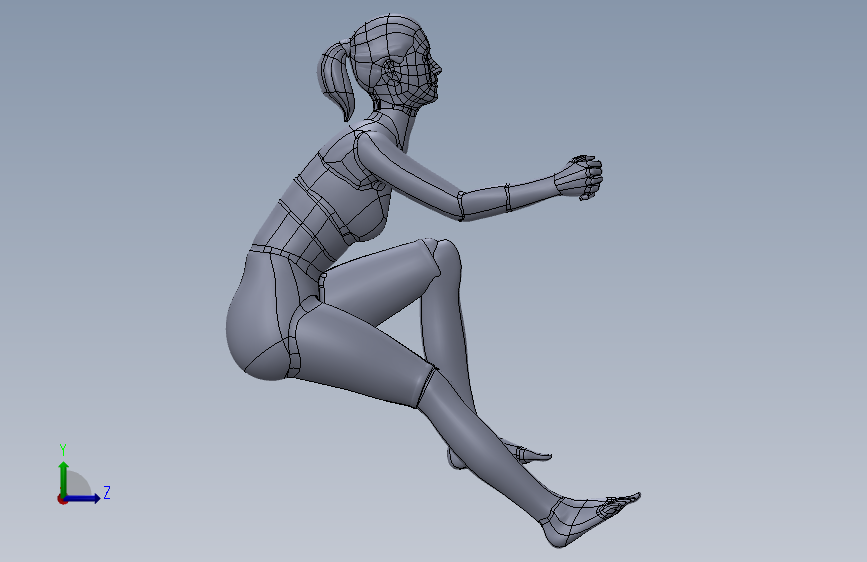
Task: Click the green Y axis of the triad
Action: coord(64,478)
